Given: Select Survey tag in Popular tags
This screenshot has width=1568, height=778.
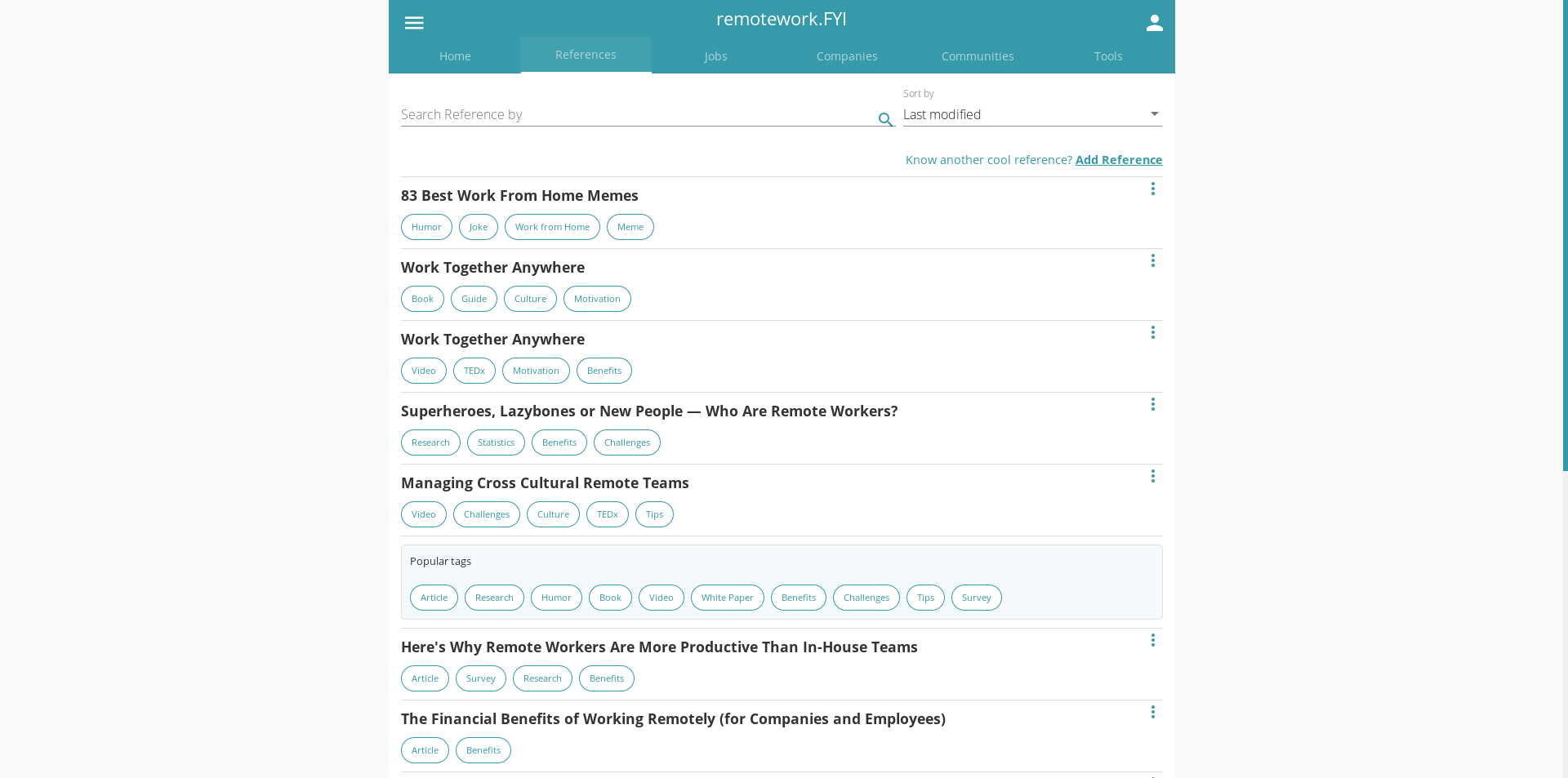Looking at the screenshot, I should point(977,598).
